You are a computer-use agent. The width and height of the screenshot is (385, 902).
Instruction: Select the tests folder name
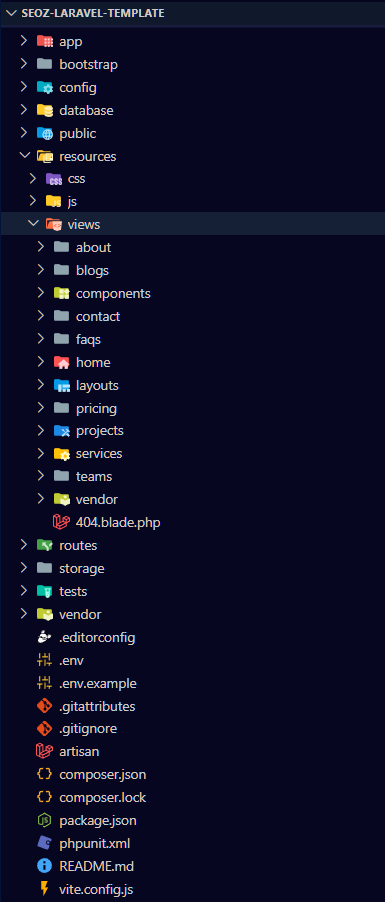tap(73, 591)
